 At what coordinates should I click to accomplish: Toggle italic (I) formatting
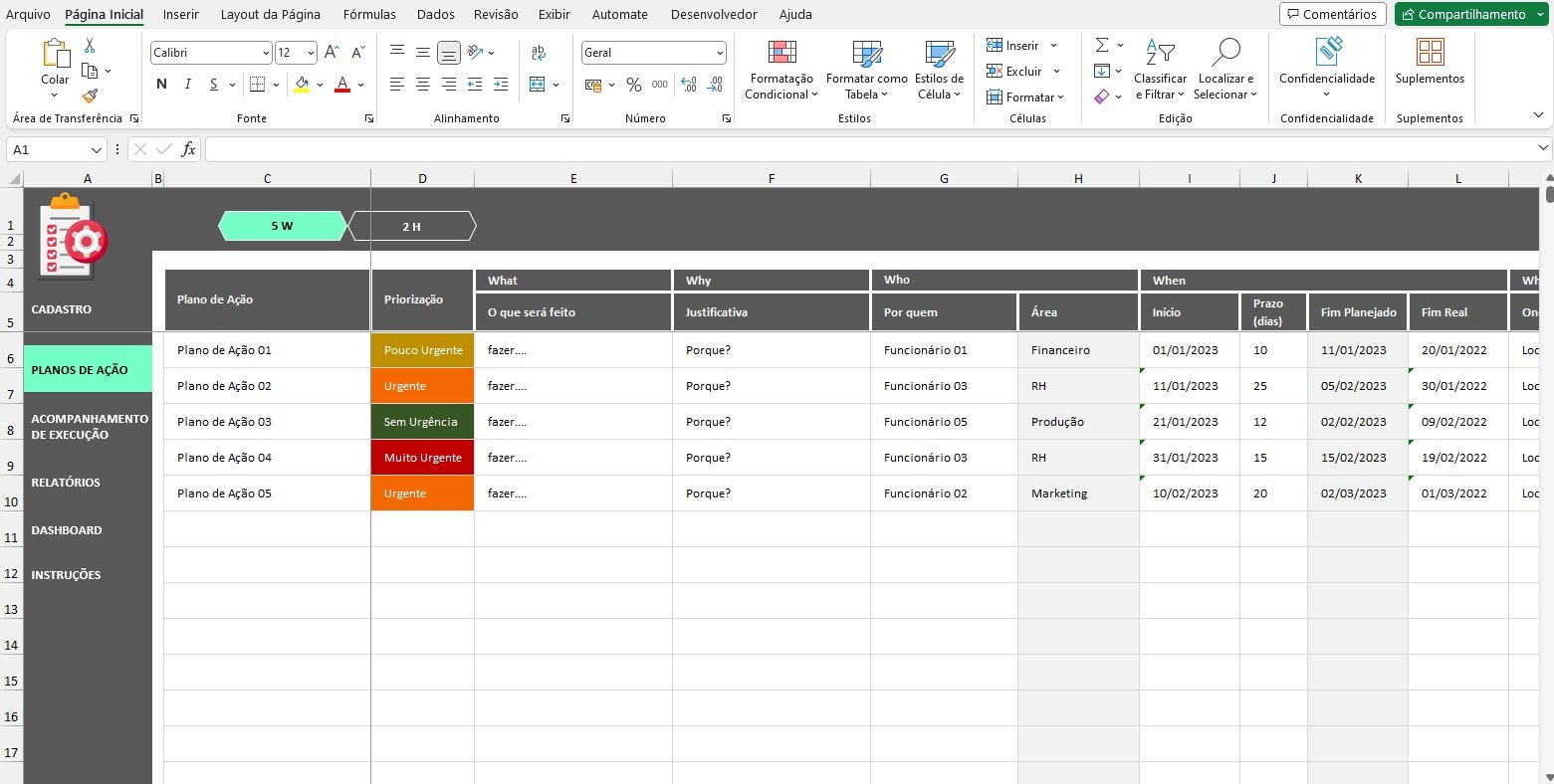(187, 85)
